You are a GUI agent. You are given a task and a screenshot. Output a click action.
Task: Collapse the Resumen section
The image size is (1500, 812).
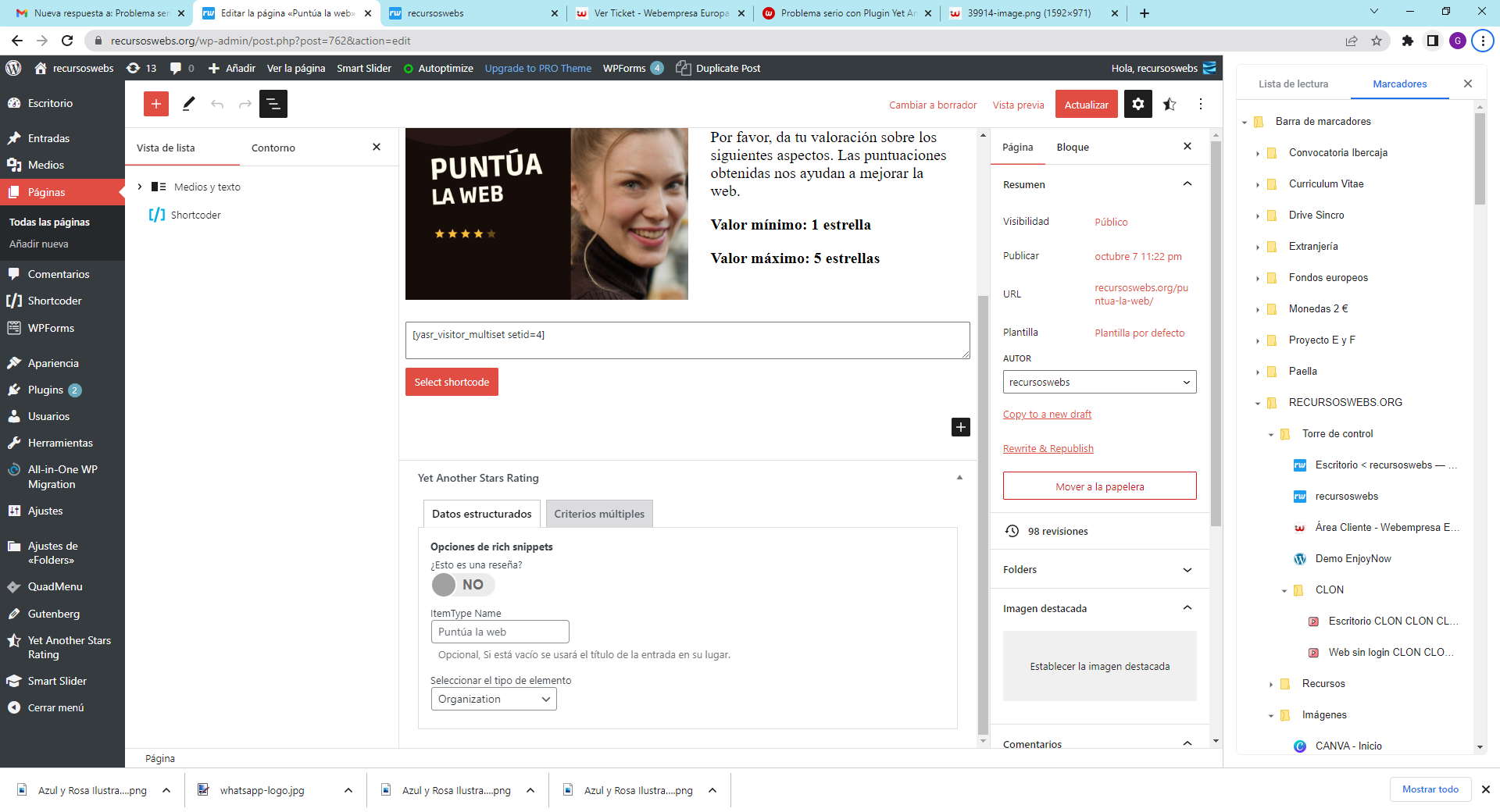[1187, 184]
